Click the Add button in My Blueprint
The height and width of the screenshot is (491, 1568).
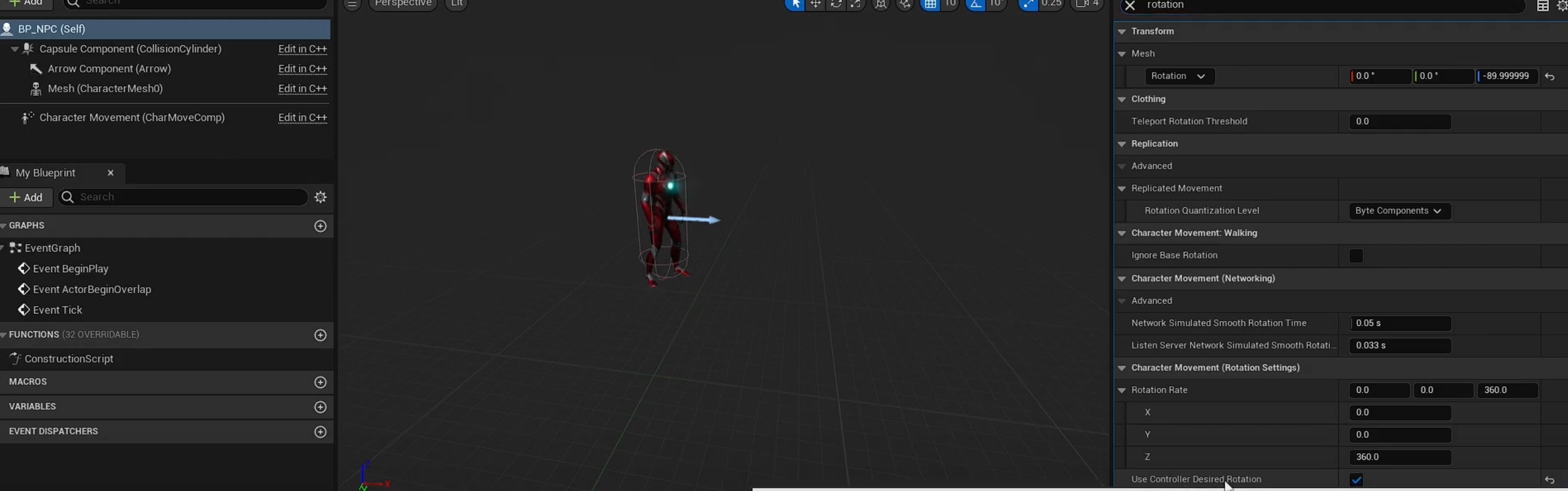(x=26, y=197)
